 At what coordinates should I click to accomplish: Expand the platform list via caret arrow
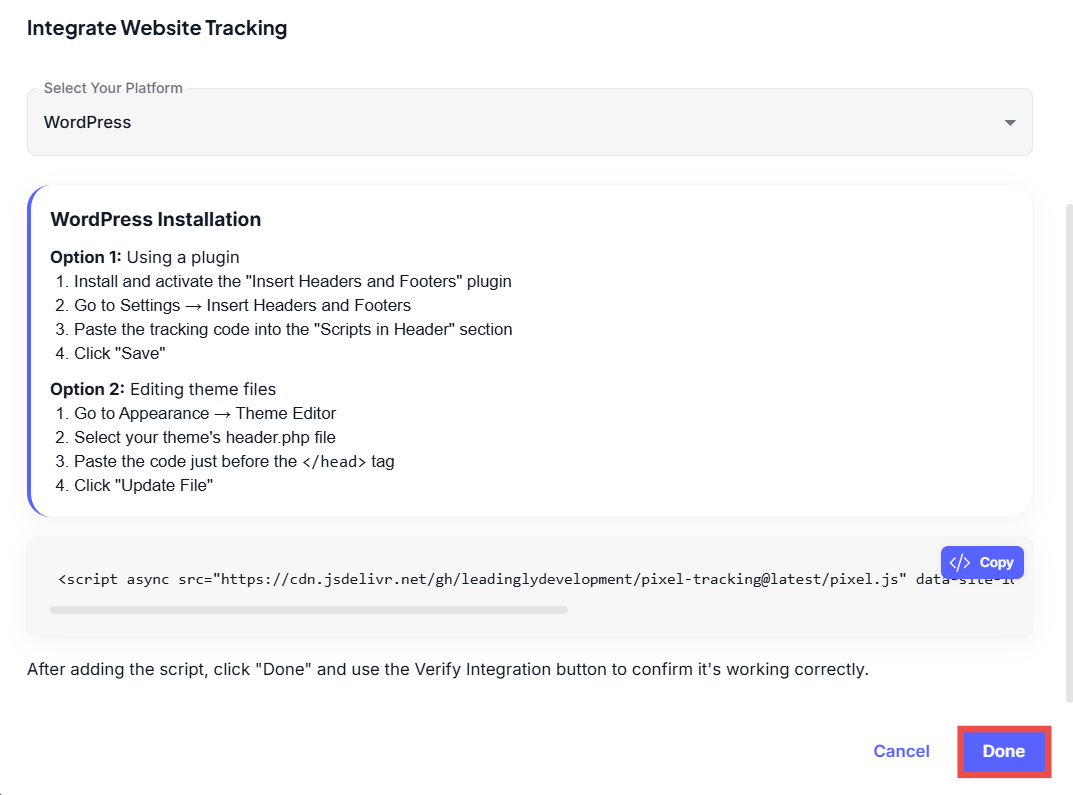click(x=1010, y=123)
